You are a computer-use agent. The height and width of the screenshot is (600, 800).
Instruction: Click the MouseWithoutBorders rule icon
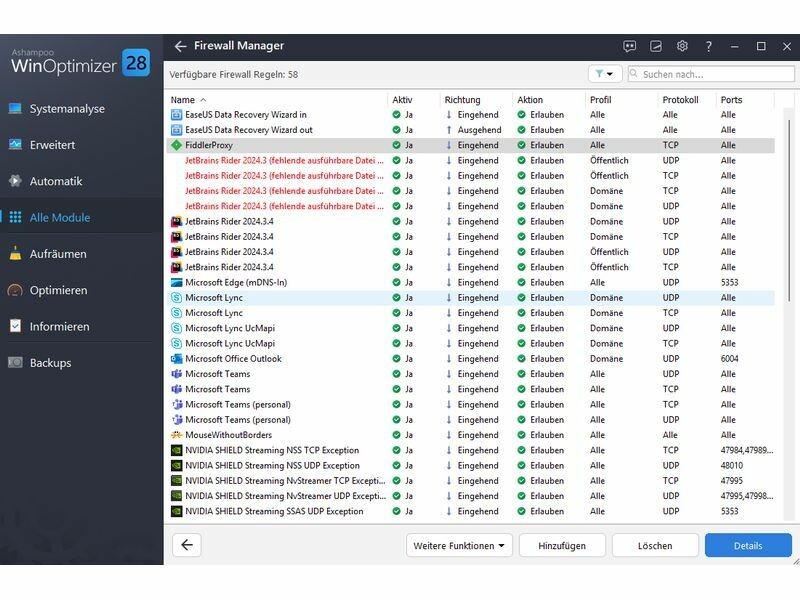(177, 435)
